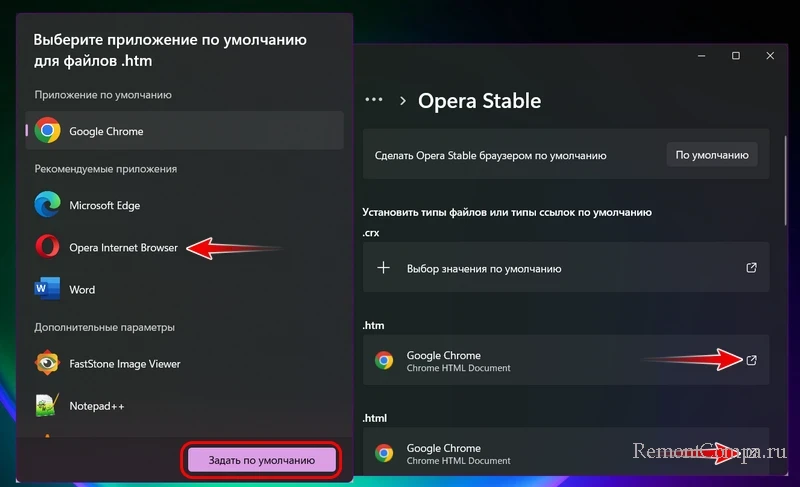Open .htm Google Chrome association row

(x=566, y=360)
